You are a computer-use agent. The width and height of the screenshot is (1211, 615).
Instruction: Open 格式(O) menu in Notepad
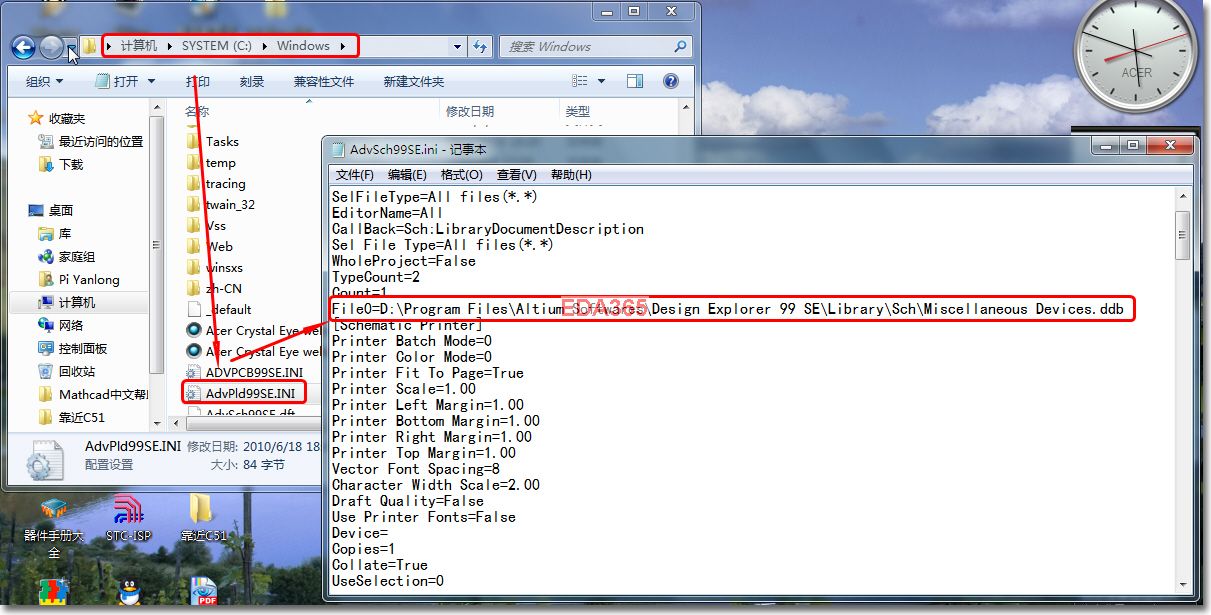pyautogui.click(x=461, y=174)
